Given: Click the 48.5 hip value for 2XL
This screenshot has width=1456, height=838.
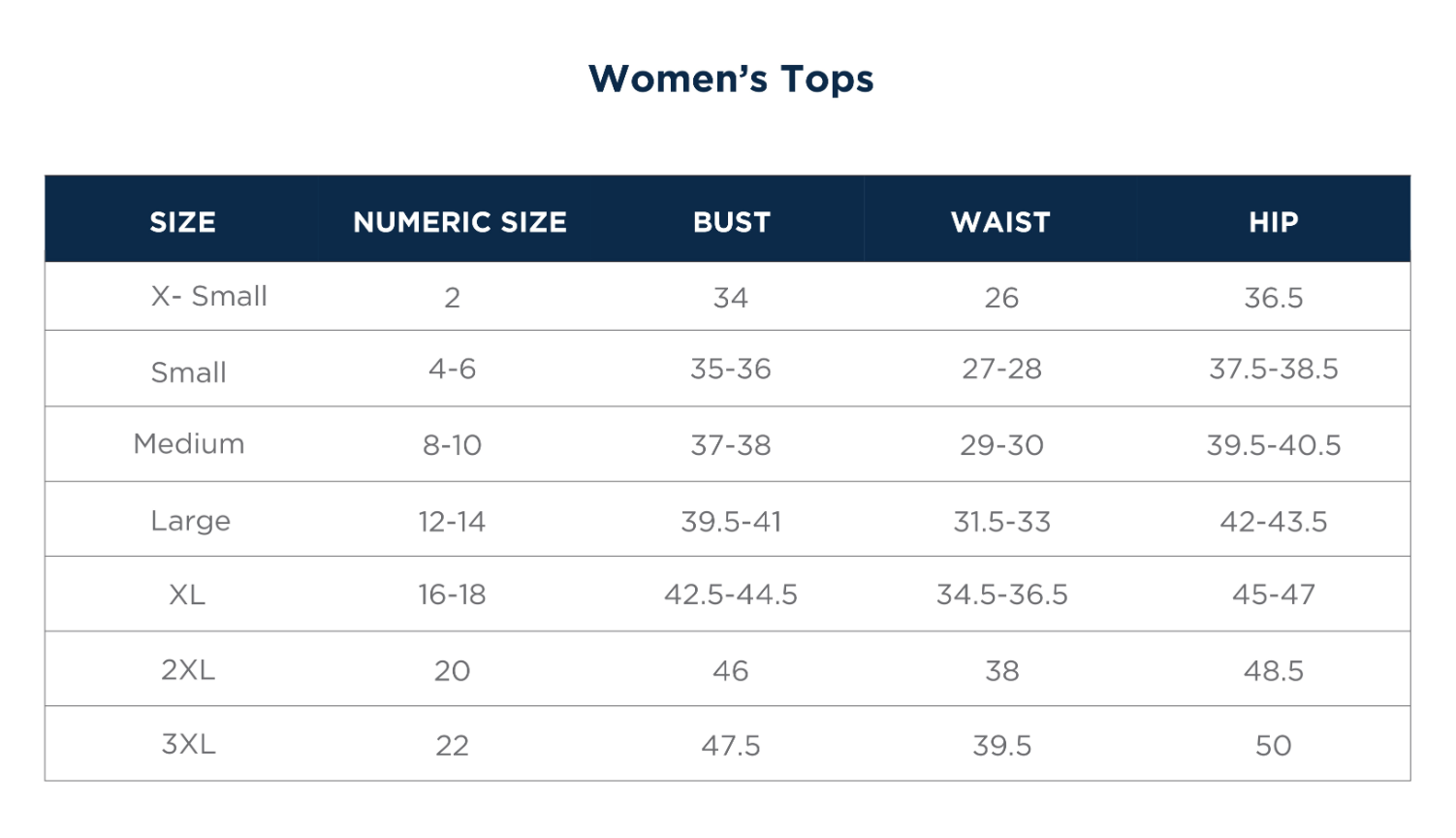Looking at the screenshot, I should 1273,671.
